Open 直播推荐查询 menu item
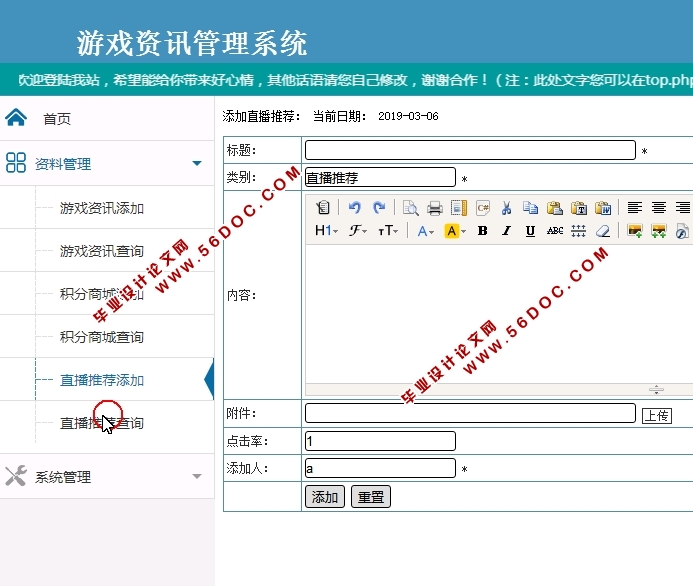693x586 pixels. (102, 423)
